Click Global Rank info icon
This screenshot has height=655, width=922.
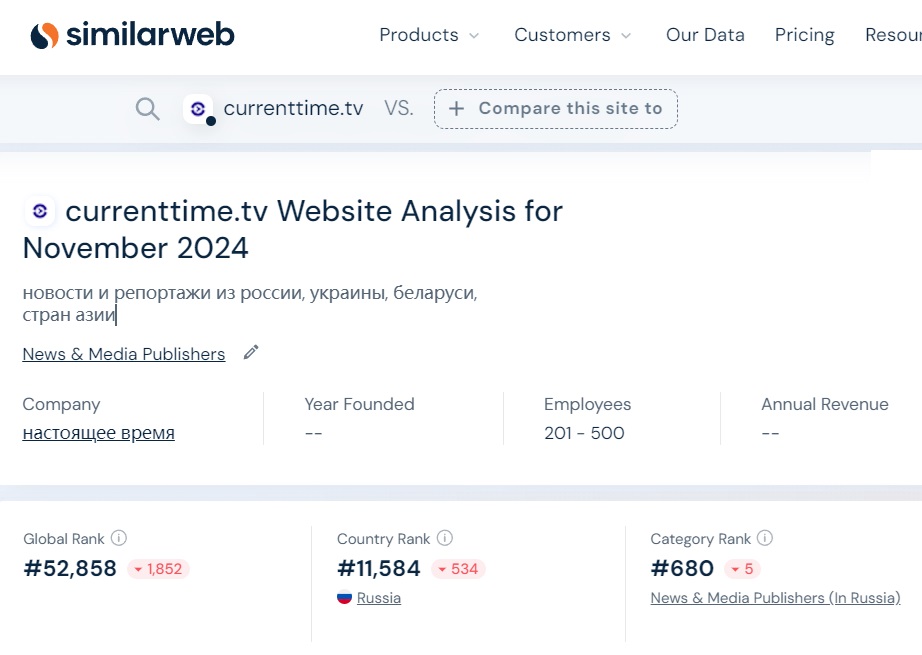(119, 537)
